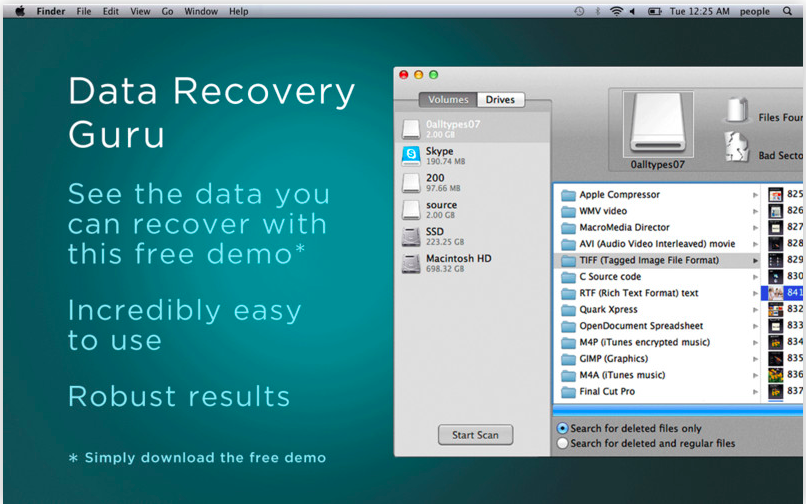Image resolution: width=806 pixels, height=504 pixels.
Task: Select the RTF (Rich Text Format) text row
Action: coord(657,293)
